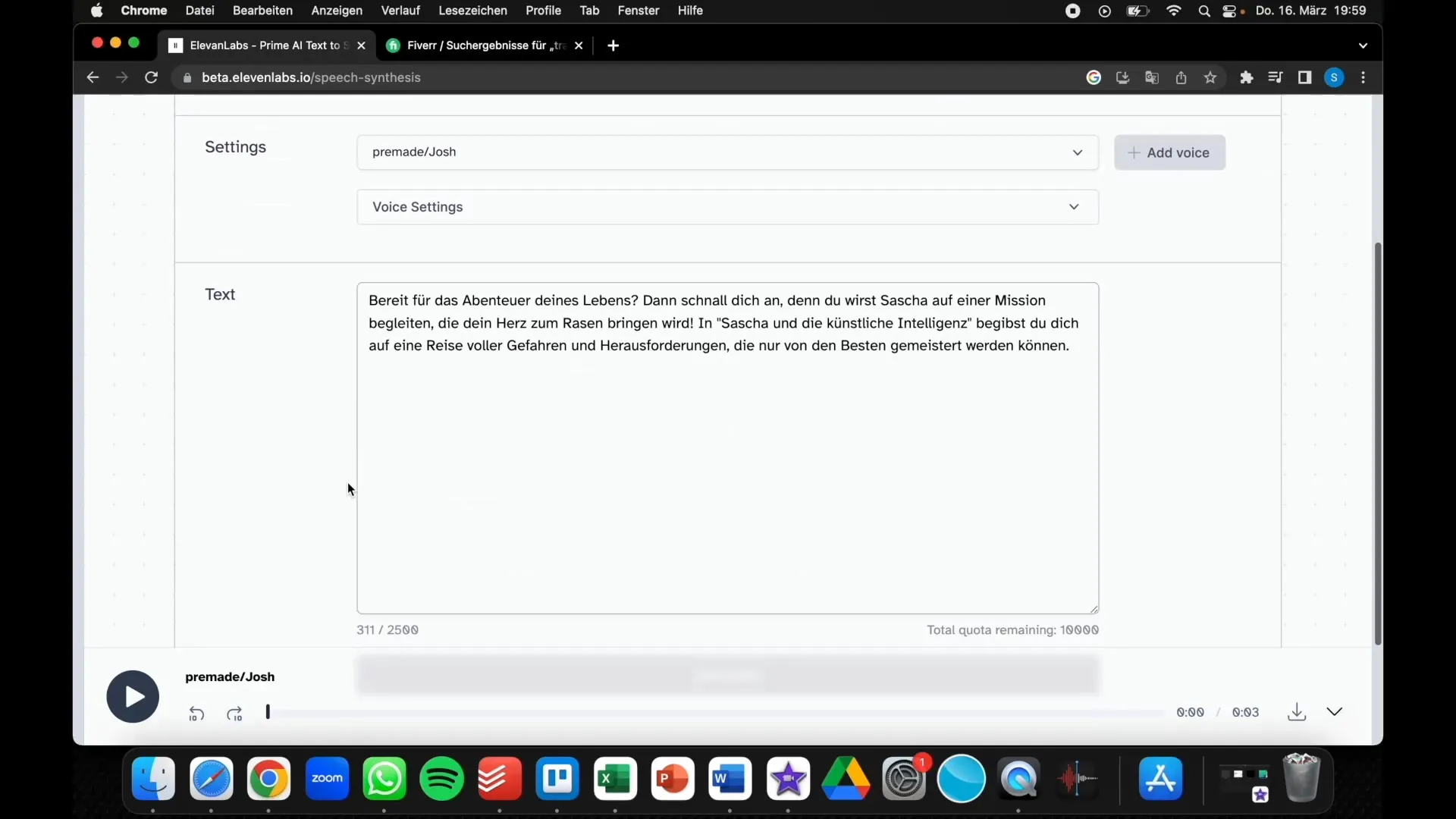
Task: Open the Bearbeiten menu
Action: click(x=262, y=11)
